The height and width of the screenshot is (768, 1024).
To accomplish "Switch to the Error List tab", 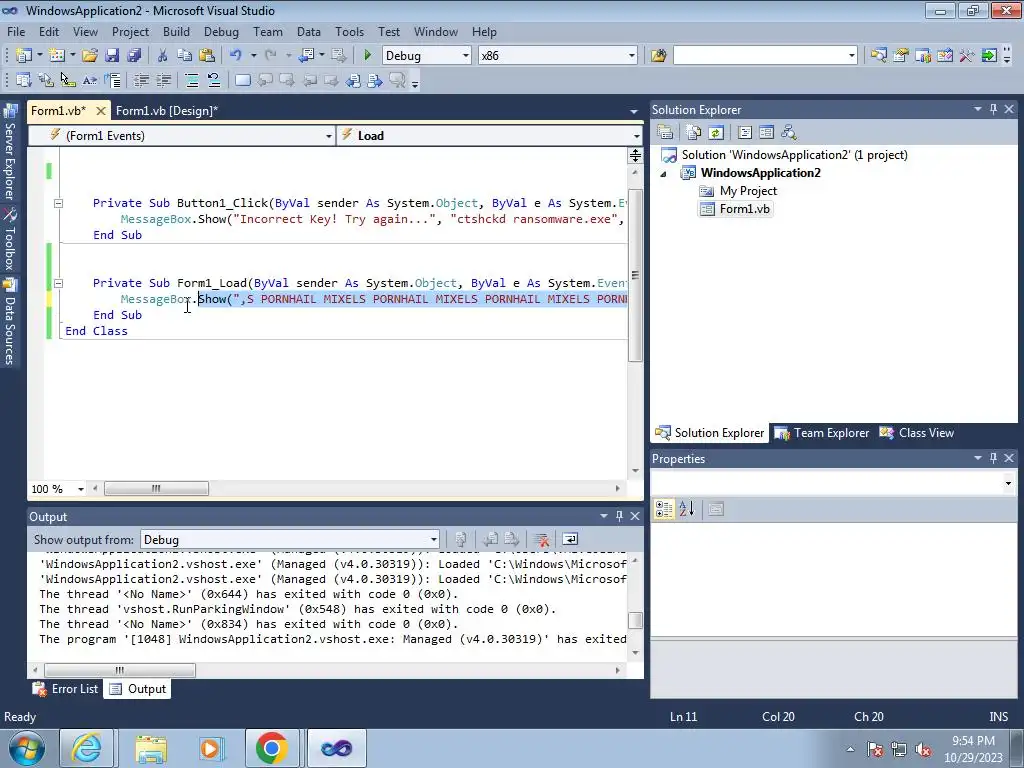I will click(x=66, y=689).
